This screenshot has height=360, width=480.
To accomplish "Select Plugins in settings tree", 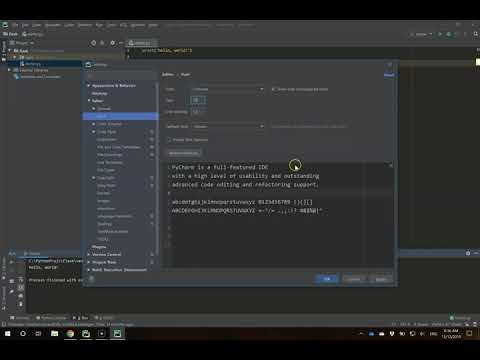I will [x=99, y=247].
